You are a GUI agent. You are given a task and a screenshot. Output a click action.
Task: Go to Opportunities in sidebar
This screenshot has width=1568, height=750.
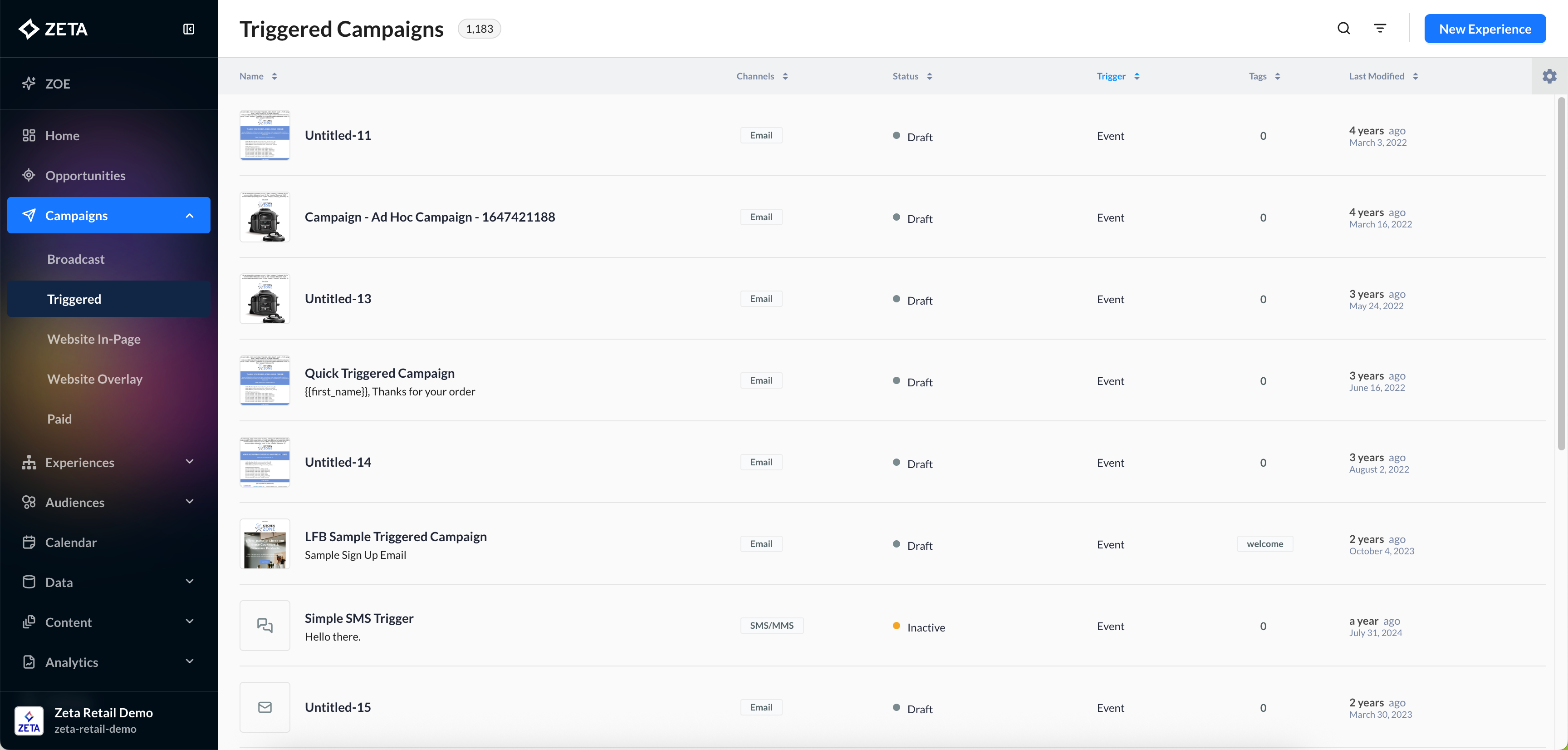coord(85,175)
